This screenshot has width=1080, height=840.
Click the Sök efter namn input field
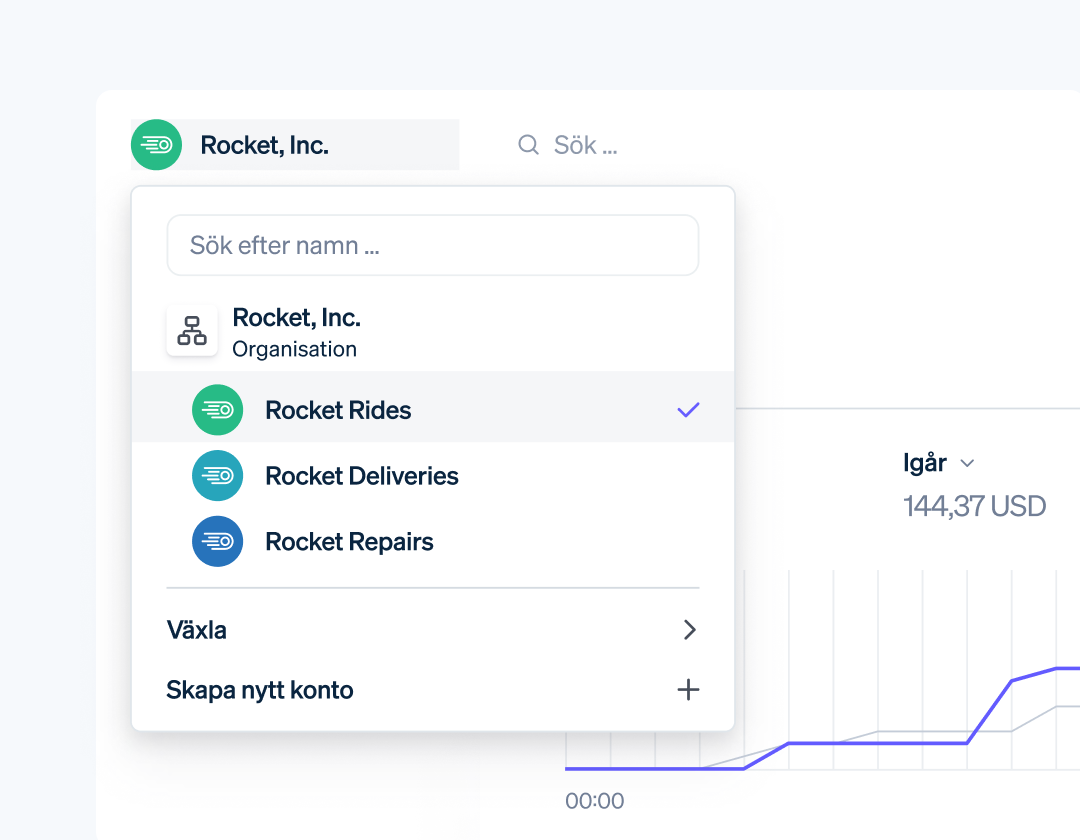pos(433,245)
